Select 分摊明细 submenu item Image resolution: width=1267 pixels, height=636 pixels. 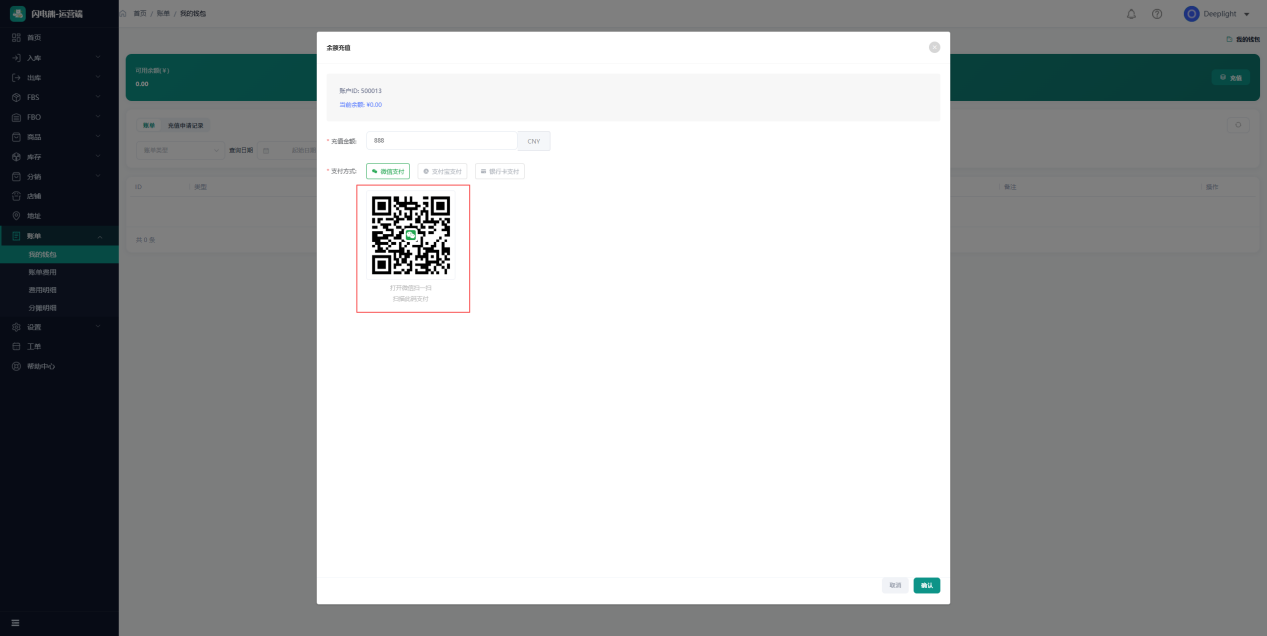[x=59, y=308]
